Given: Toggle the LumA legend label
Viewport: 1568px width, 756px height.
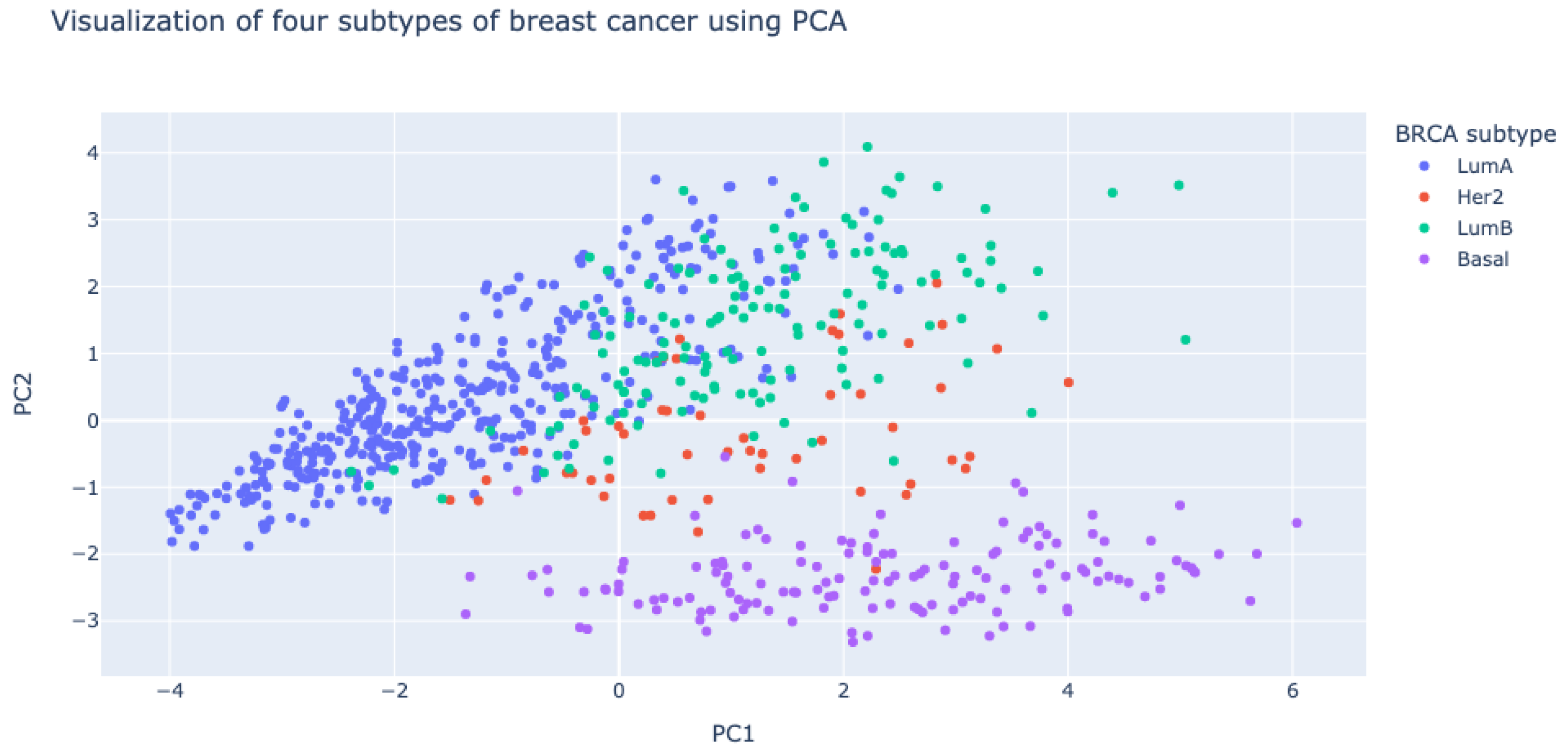Looking at the screenshot, I should coord(1484,166).
